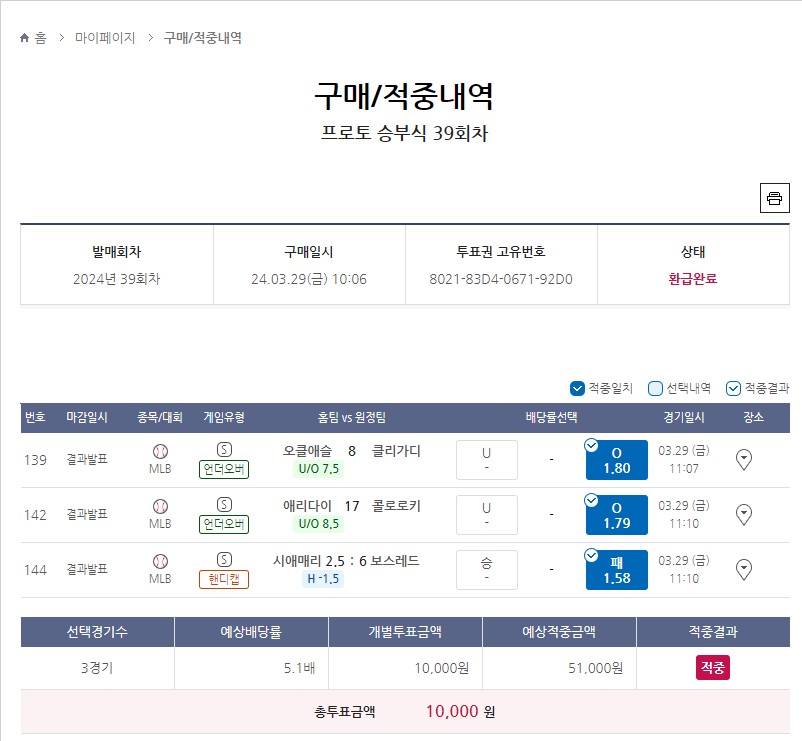802x741 pixels.
Task: Open venue pin for match 144
Action: [743, 569]
